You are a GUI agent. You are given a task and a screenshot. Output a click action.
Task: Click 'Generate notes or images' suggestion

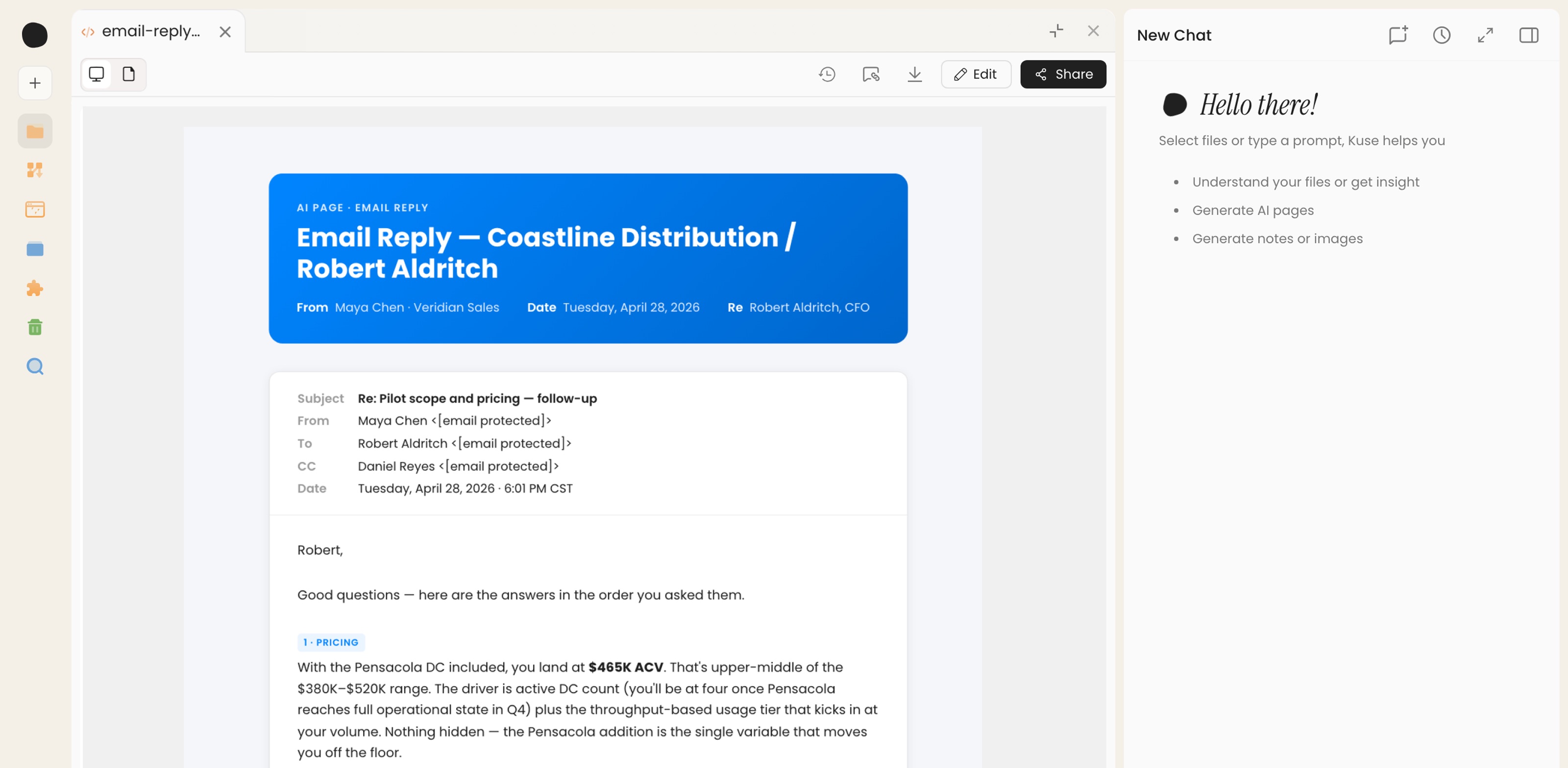coord(1277,239)
